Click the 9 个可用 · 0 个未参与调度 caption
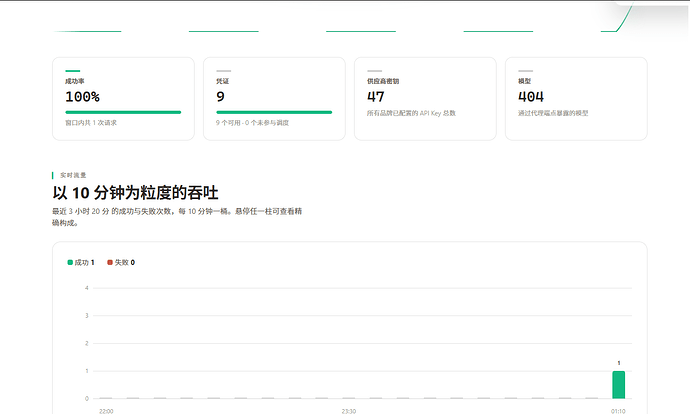Screen dimensions: 690x414 click(x=253, y=123)
